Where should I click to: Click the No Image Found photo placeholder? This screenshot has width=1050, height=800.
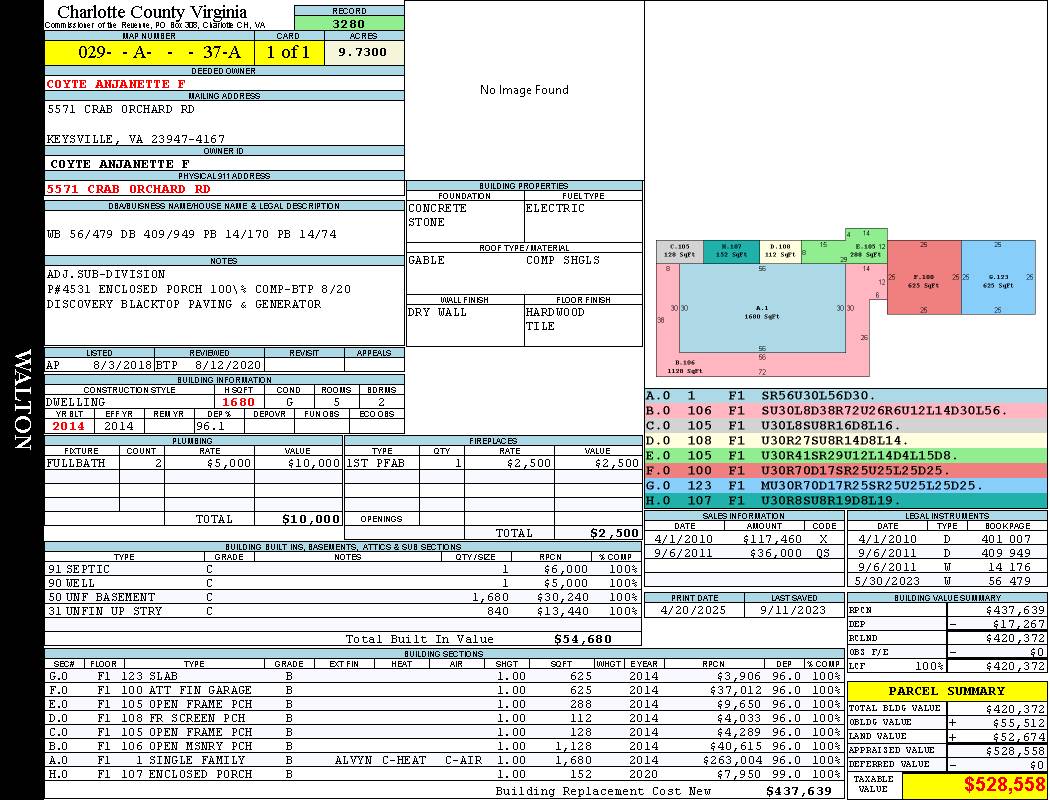click(524, 90)
